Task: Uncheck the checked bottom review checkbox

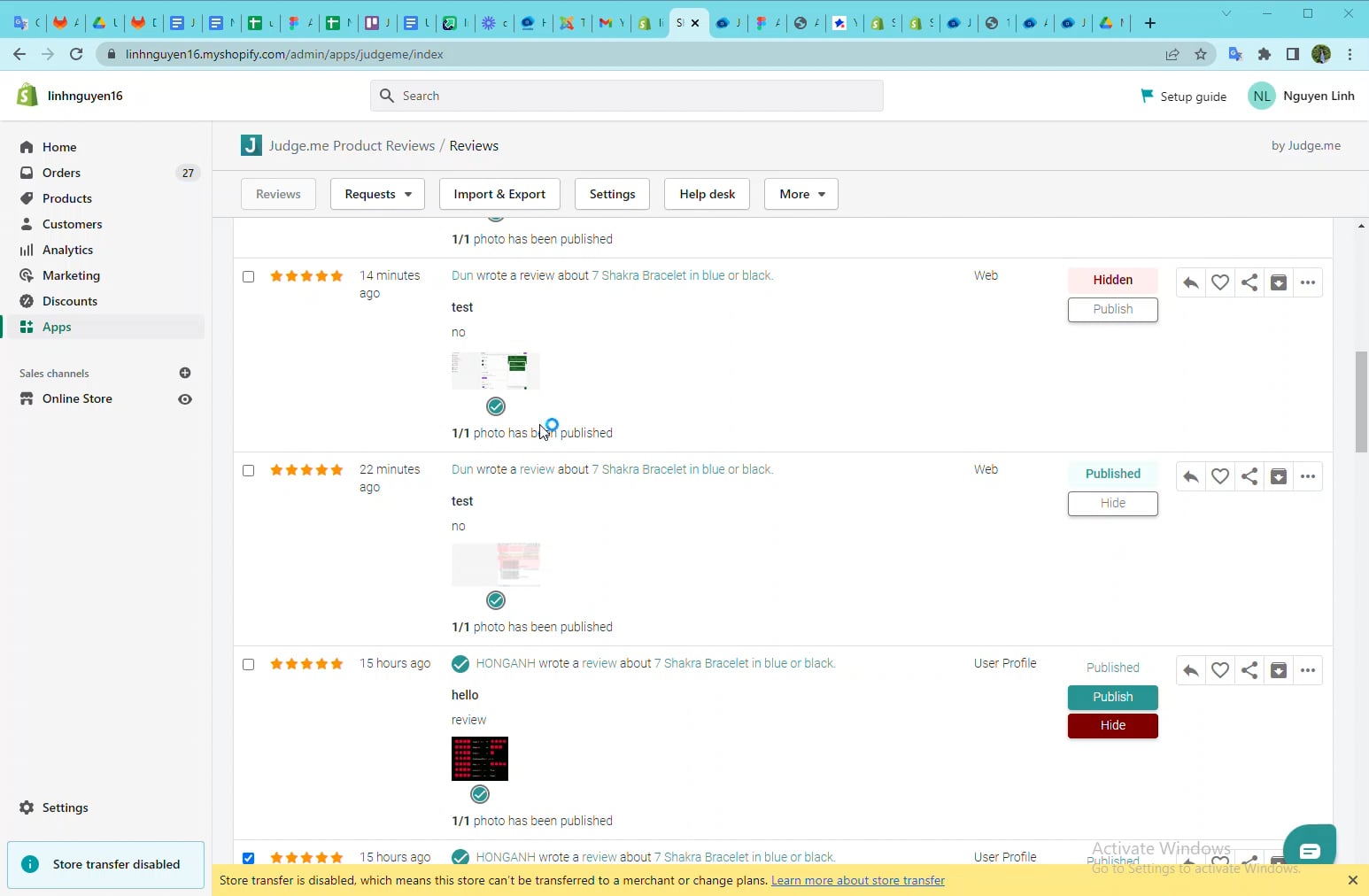Action: click(x=249, y=858)
